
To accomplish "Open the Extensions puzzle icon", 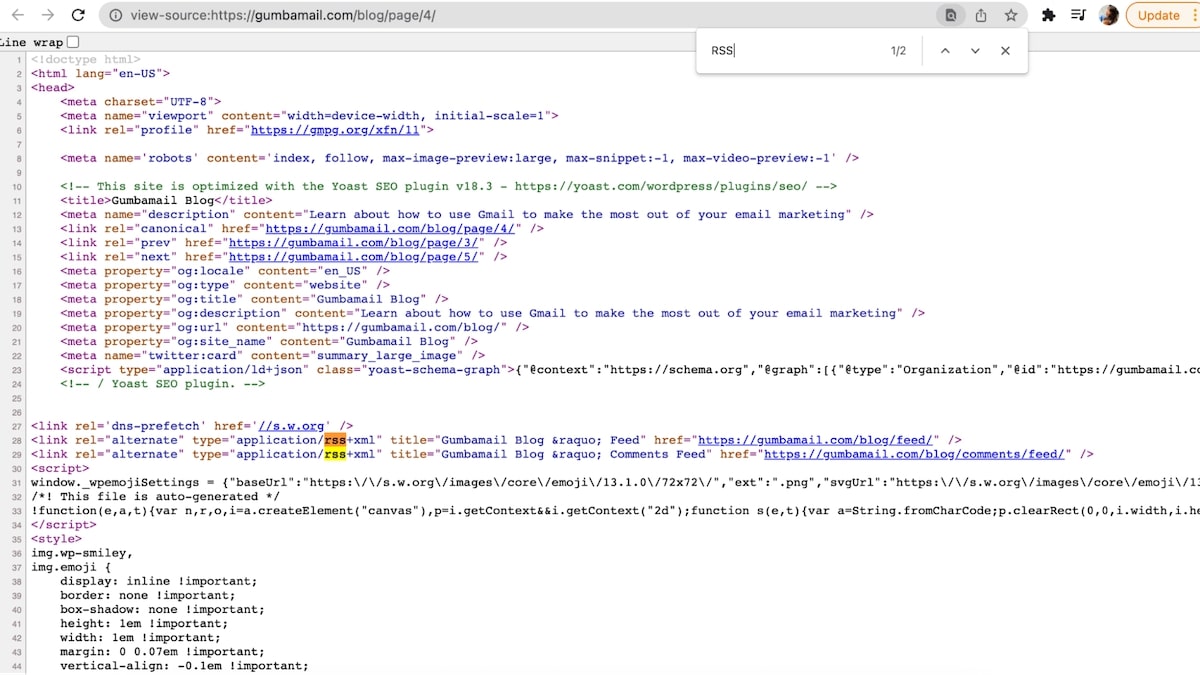I will [1048, 15].
